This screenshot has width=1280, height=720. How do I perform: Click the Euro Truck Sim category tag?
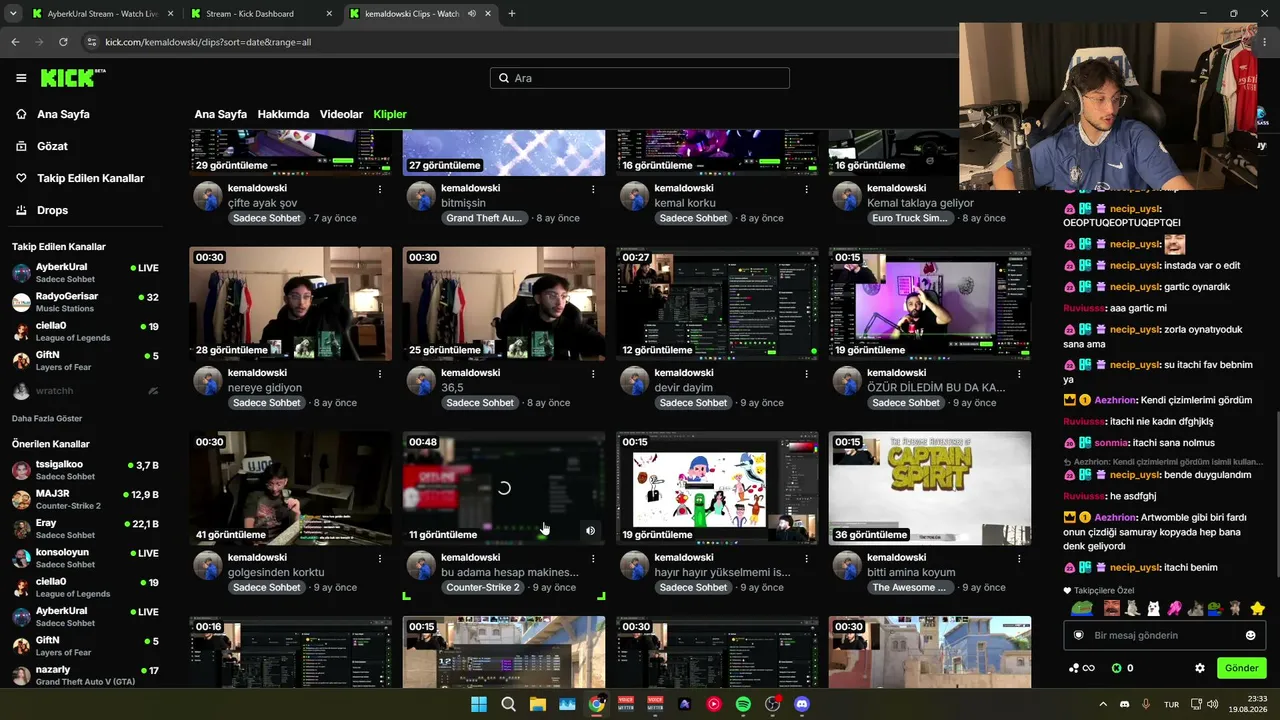click(x=910, y=218)
